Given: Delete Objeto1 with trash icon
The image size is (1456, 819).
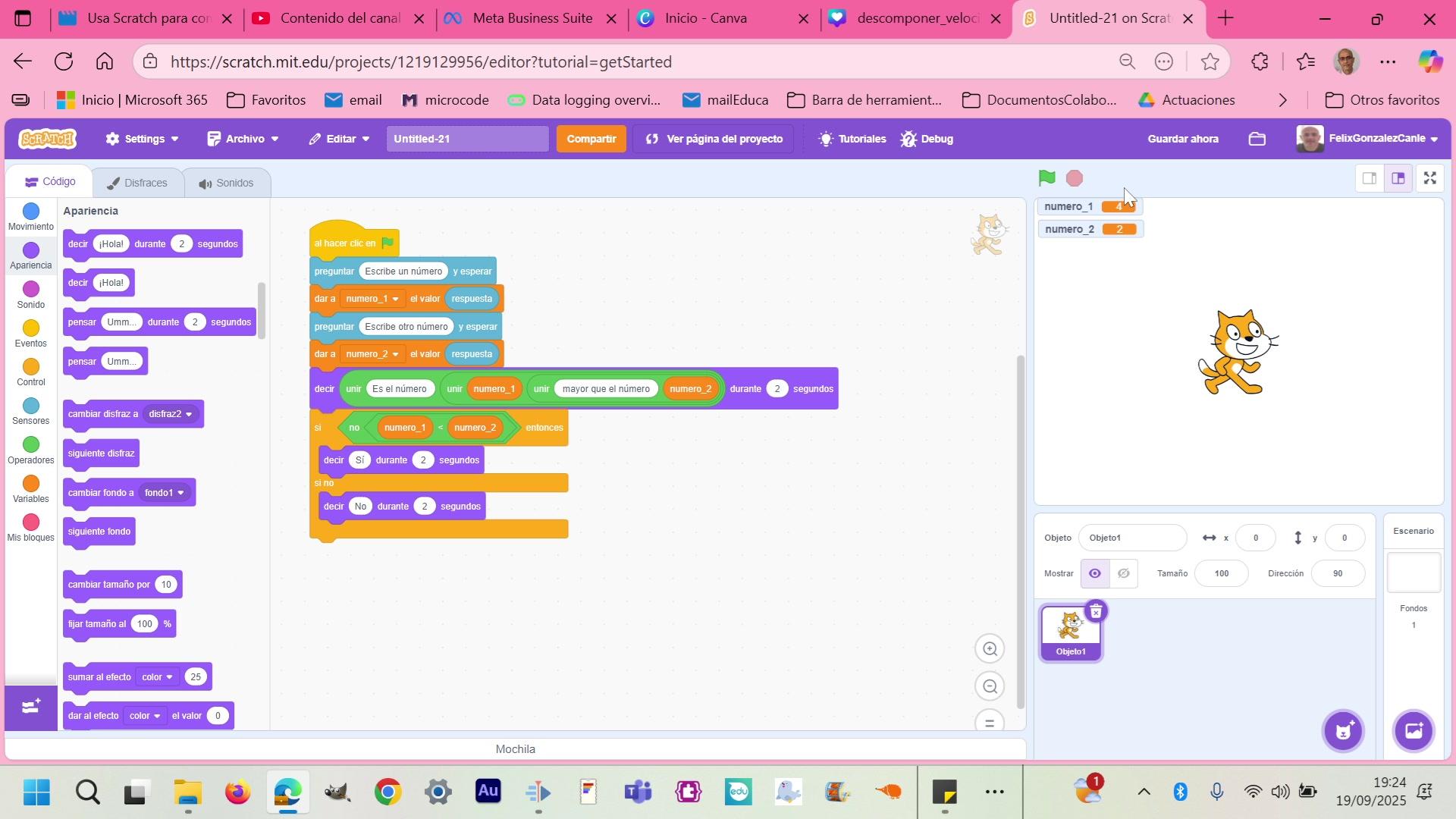Looking at the screenshot, I should coord(1096,611).
